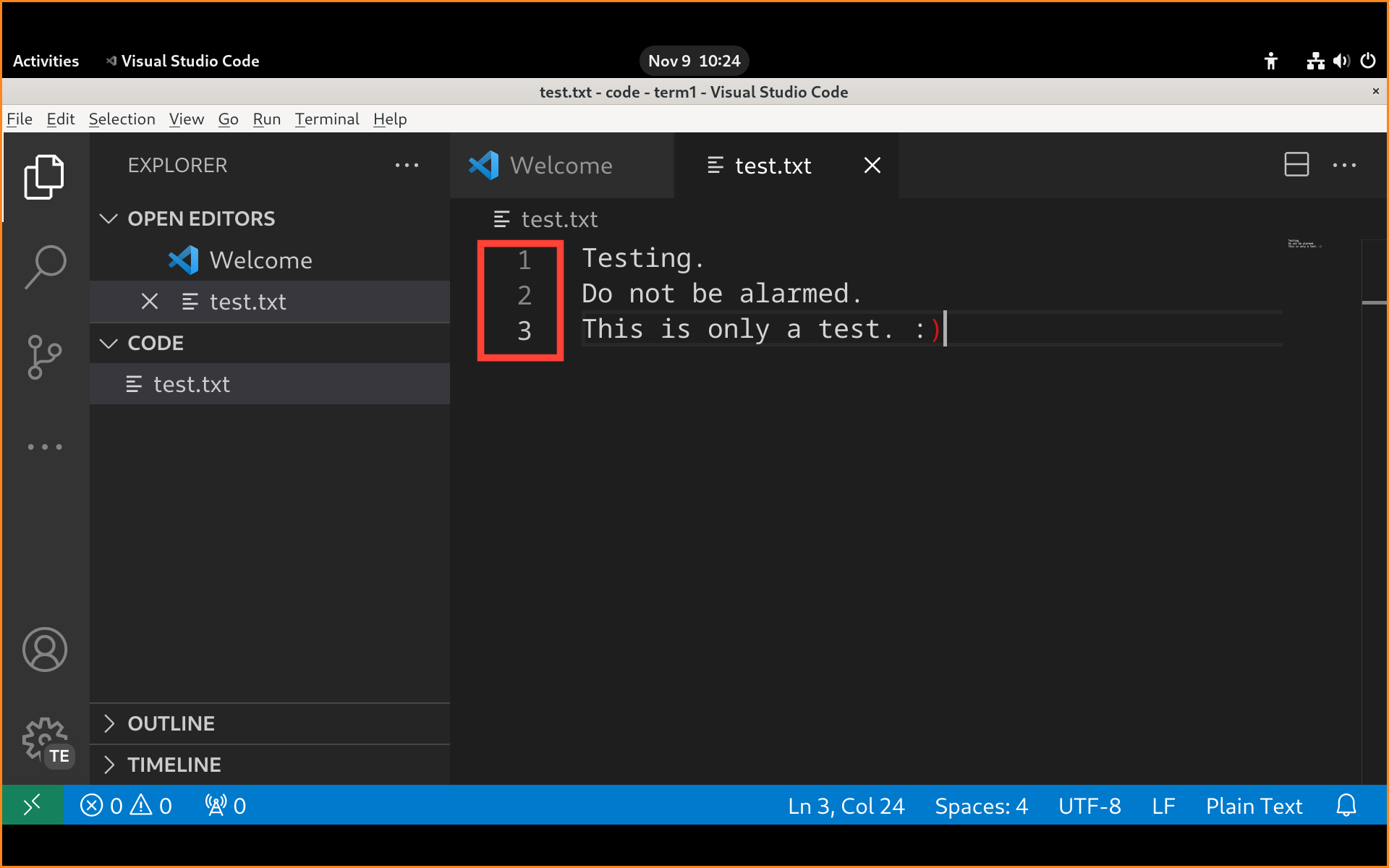Open the Explorer view in activity bar
This screenshot has width=1389, height=868.
pos(44,177)
